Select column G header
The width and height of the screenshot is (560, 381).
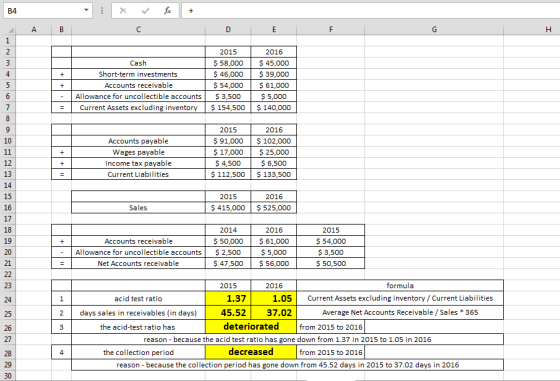coord(434,30)
